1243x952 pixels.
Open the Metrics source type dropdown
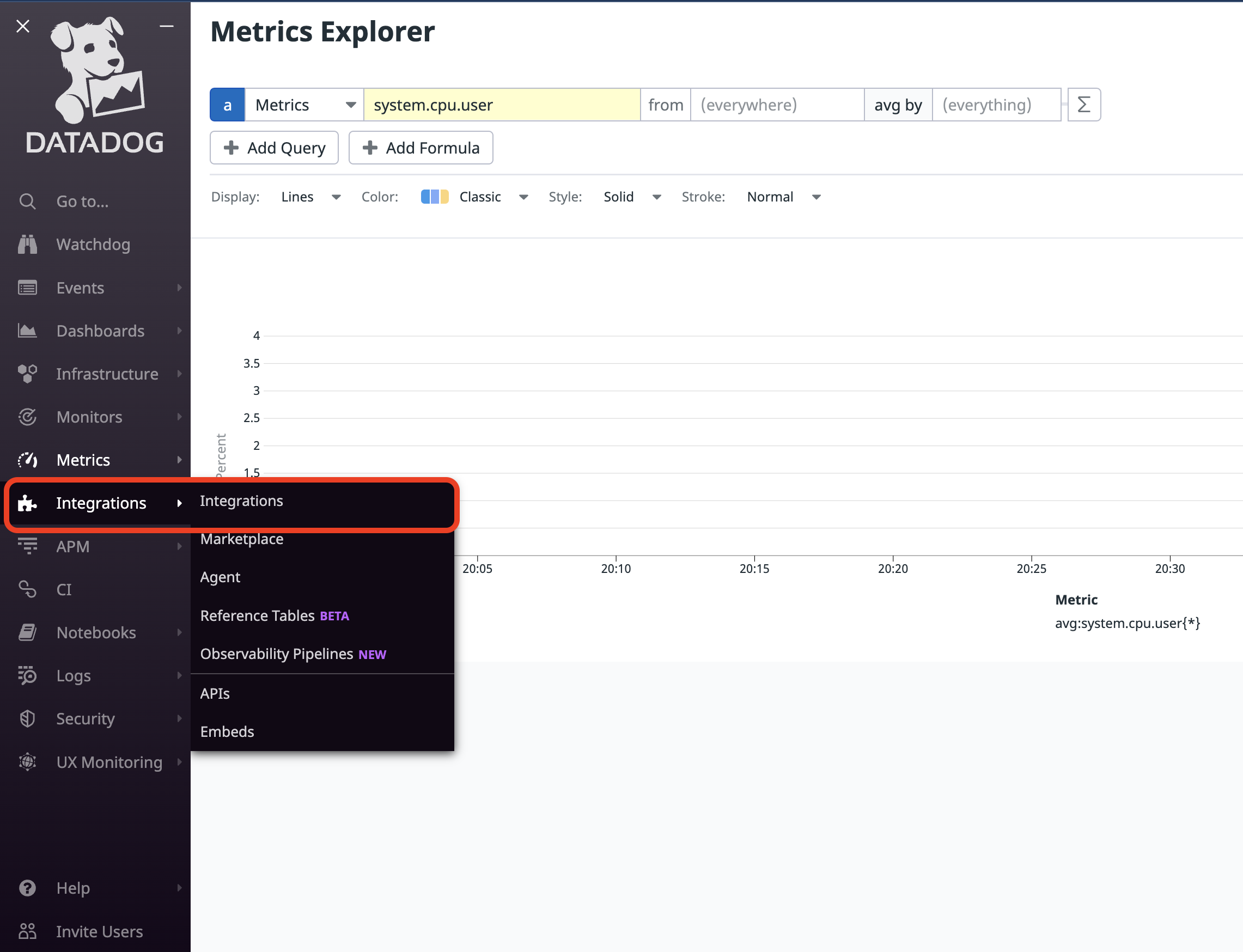(304, 104)
